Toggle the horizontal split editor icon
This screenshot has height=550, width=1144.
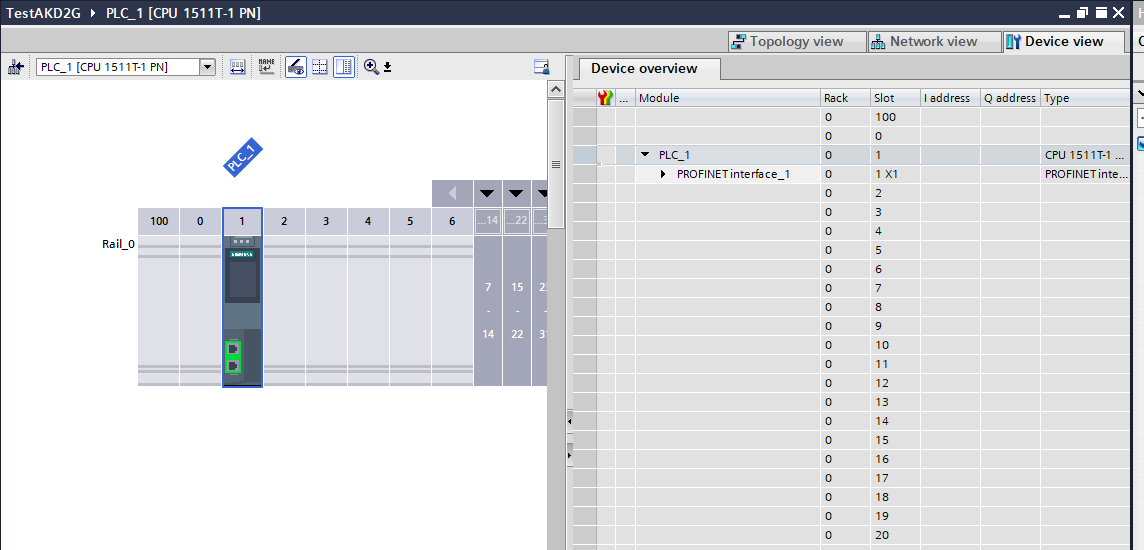pos(320,67)
